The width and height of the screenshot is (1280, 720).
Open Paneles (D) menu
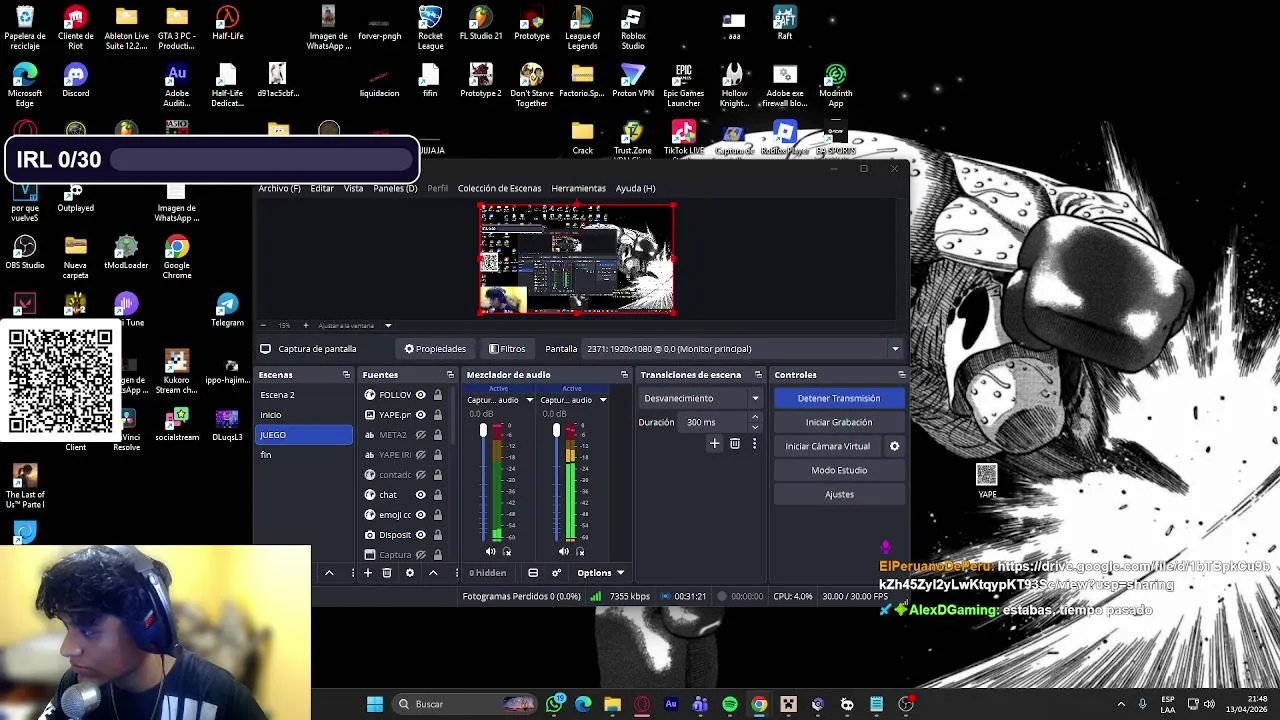[x=395, y=188]
